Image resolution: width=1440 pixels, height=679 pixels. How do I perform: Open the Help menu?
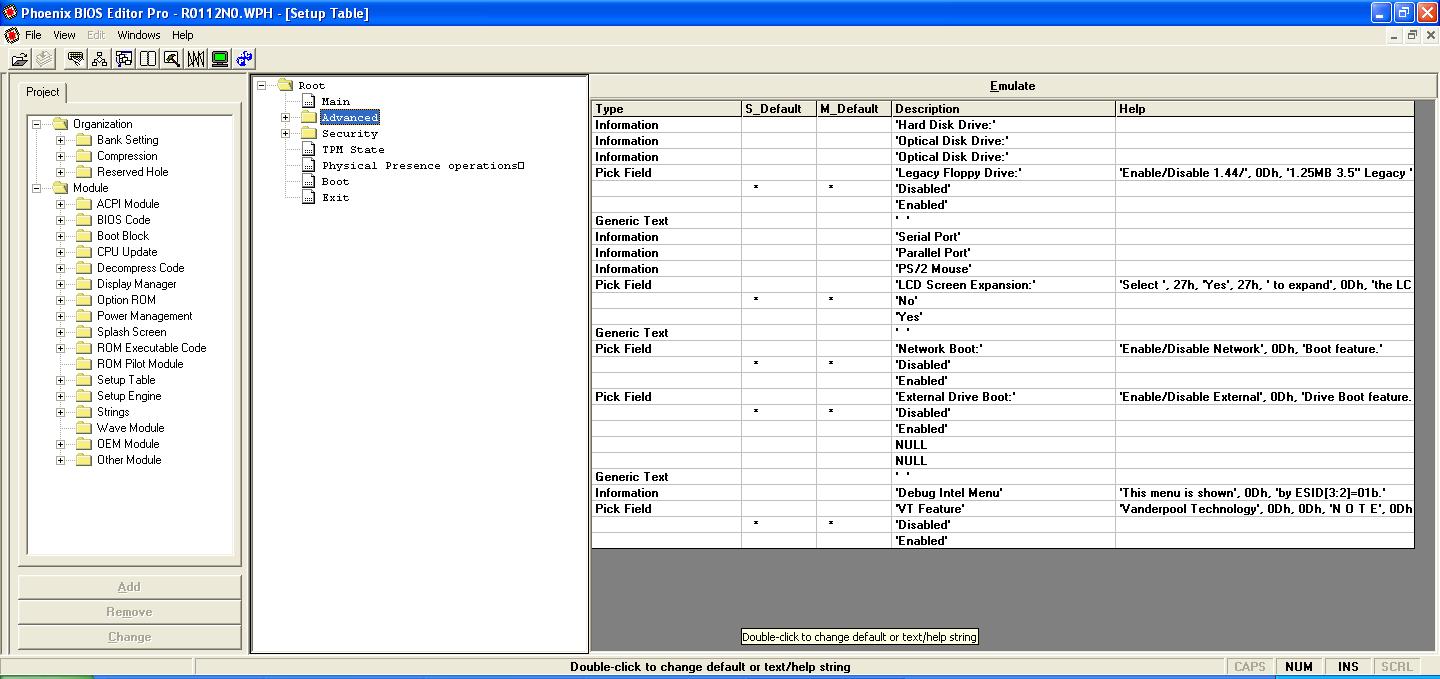(182, 35)
